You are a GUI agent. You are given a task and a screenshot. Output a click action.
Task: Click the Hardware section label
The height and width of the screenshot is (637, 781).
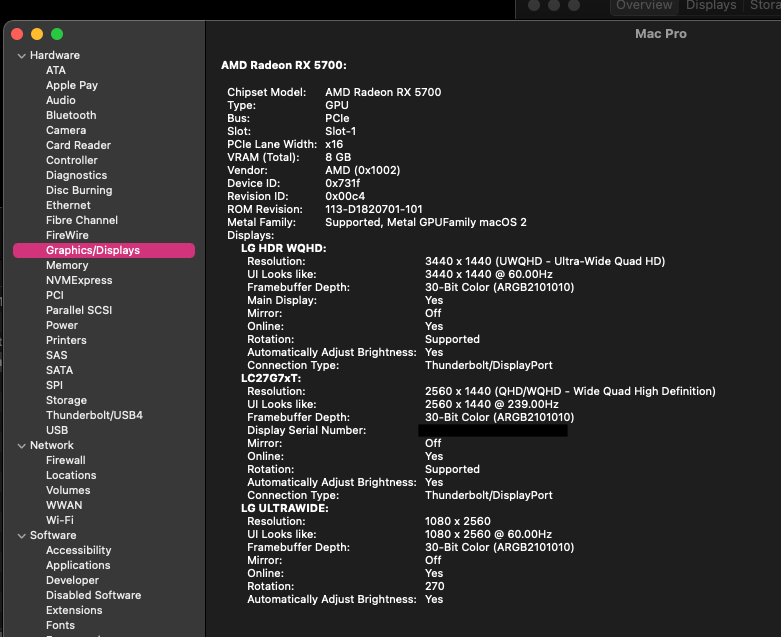pyautogui.click(x=55, y=55)
